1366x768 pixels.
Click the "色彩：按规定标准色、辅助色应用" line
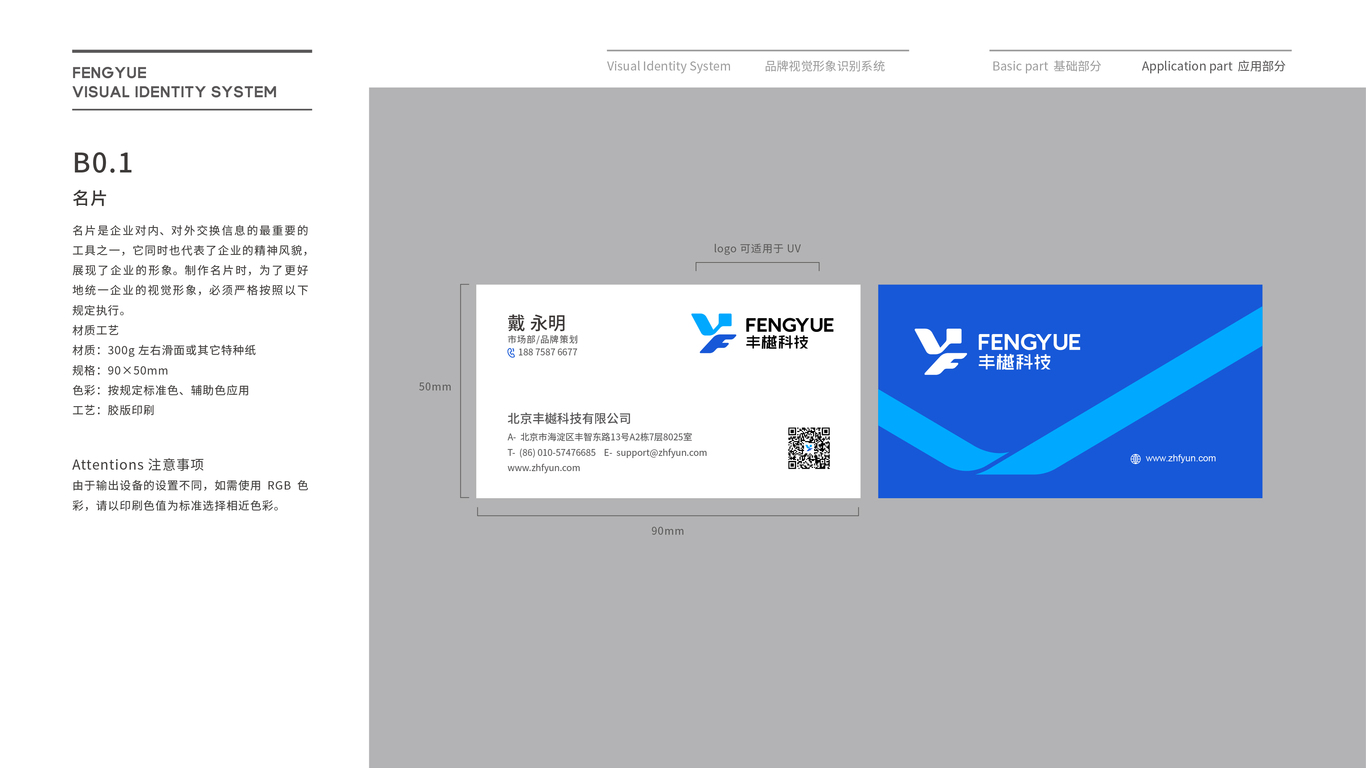161,390
